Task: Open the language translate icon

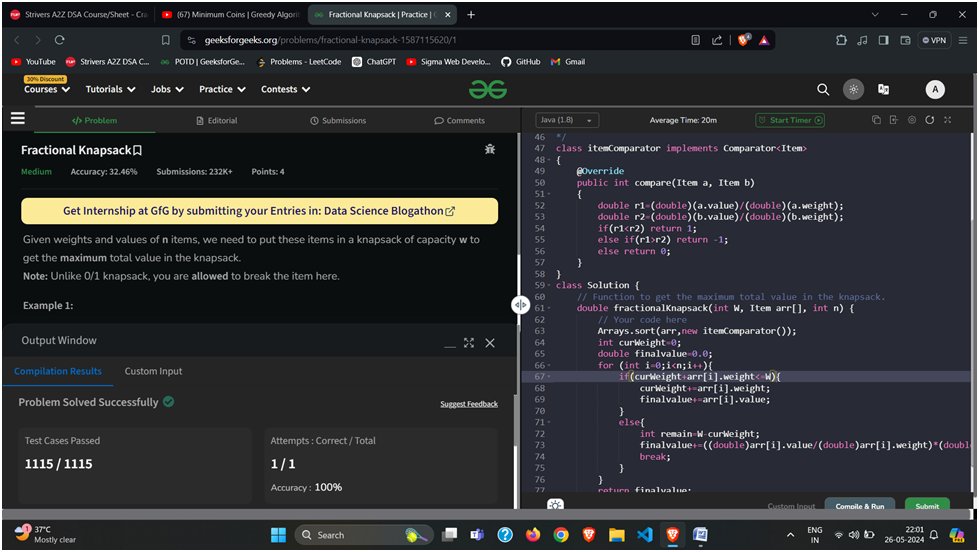Action: (883, 90)
